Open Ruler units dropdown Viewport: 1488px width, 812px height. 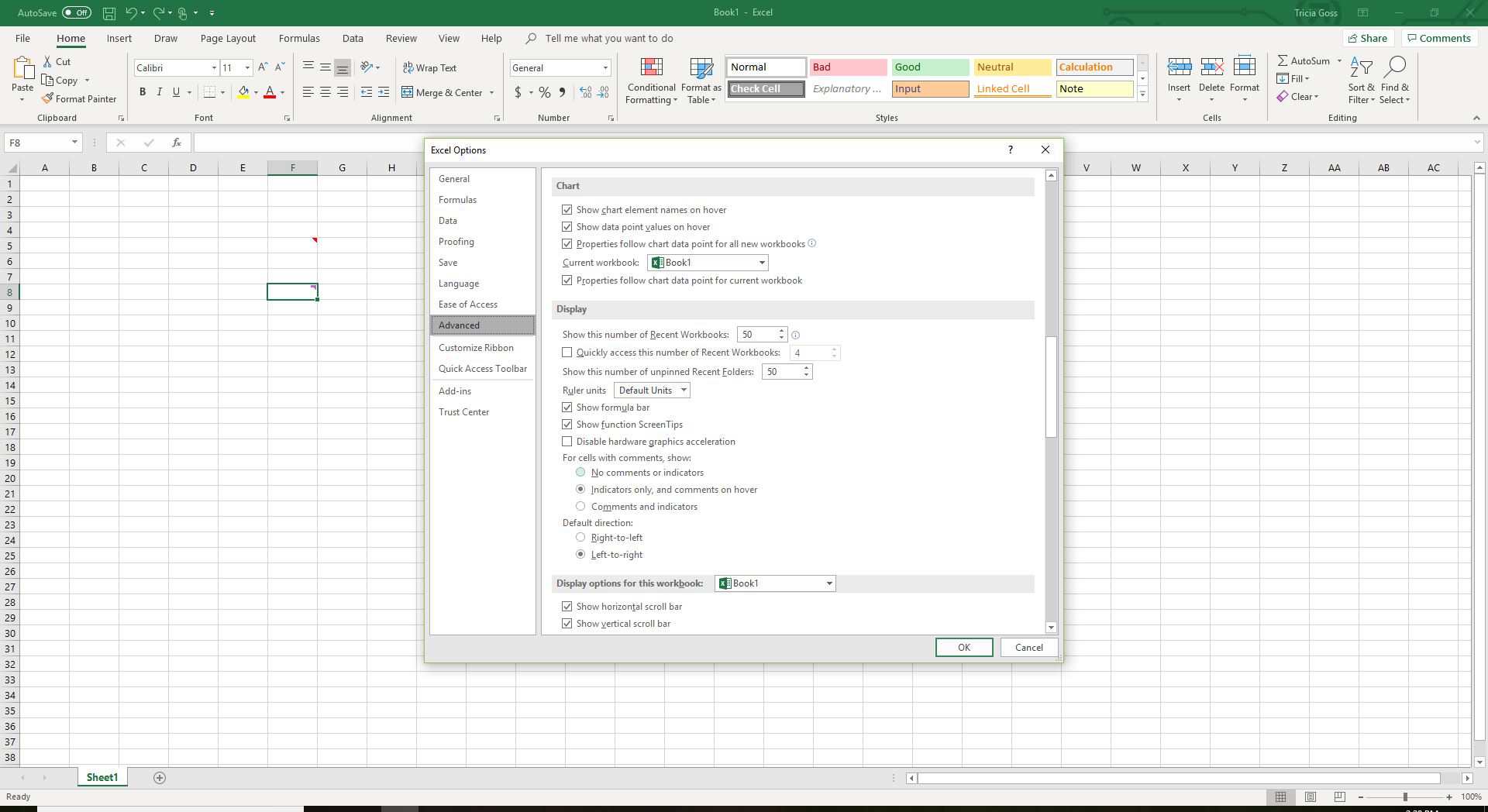(x=652, y=391)
